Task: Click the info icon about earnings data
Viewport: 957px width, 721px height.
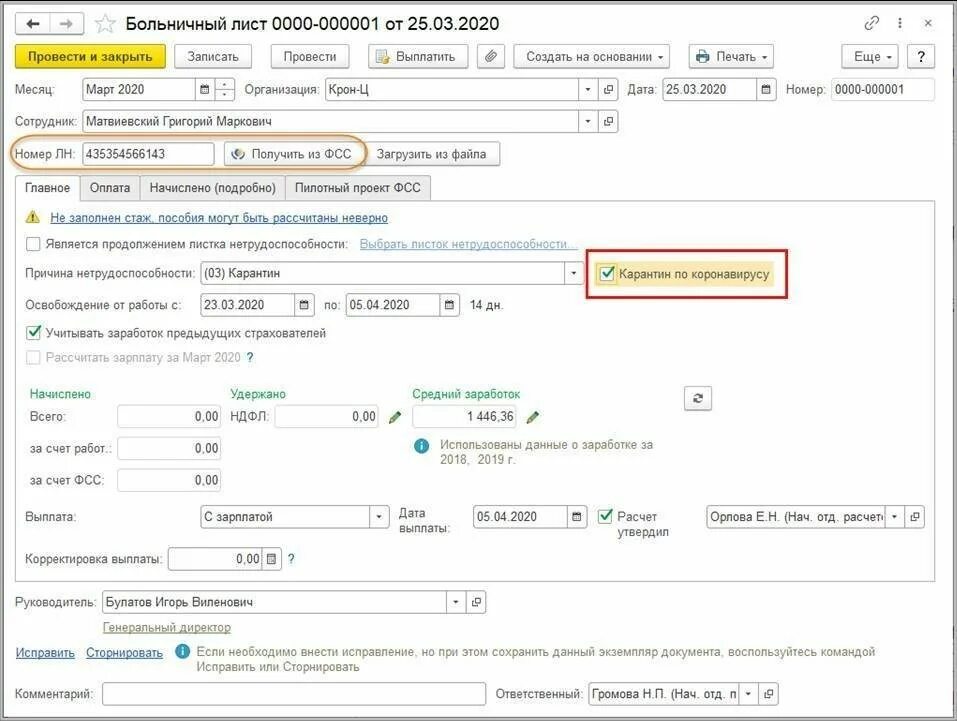Action: pos(422,446)
